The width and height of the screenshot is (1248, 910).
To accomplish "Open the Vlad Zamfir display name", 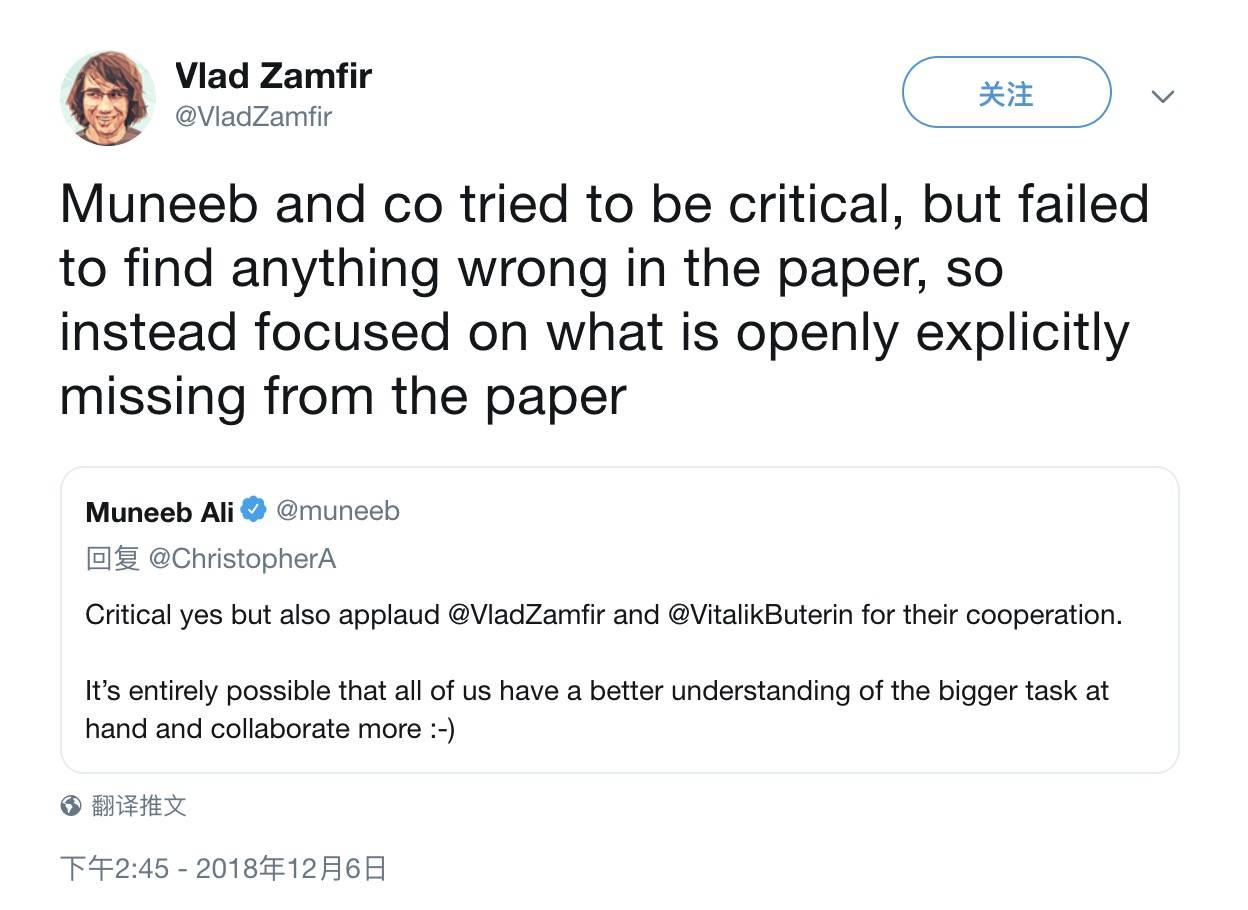I will tap(273, 75).
